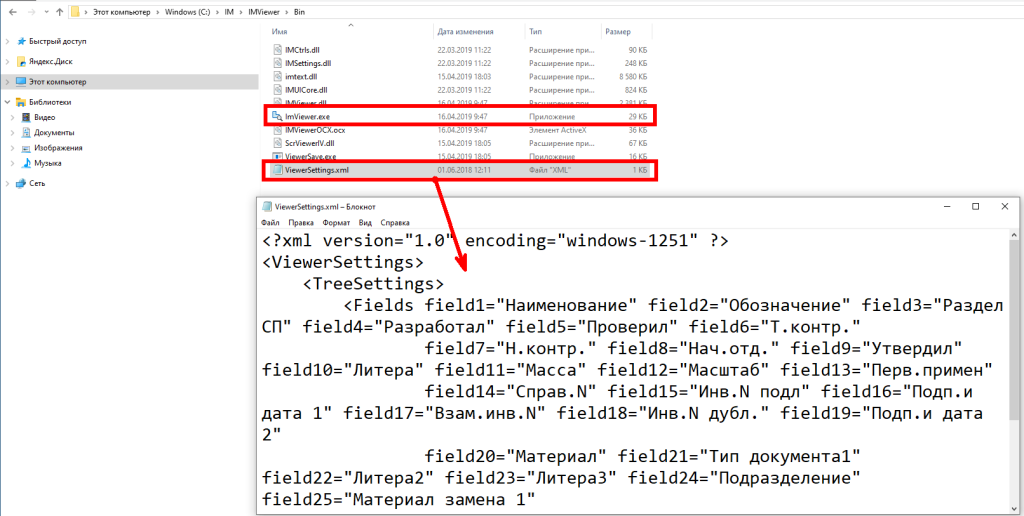
Task: Expand the Документы library node
Action: (14, 132)
